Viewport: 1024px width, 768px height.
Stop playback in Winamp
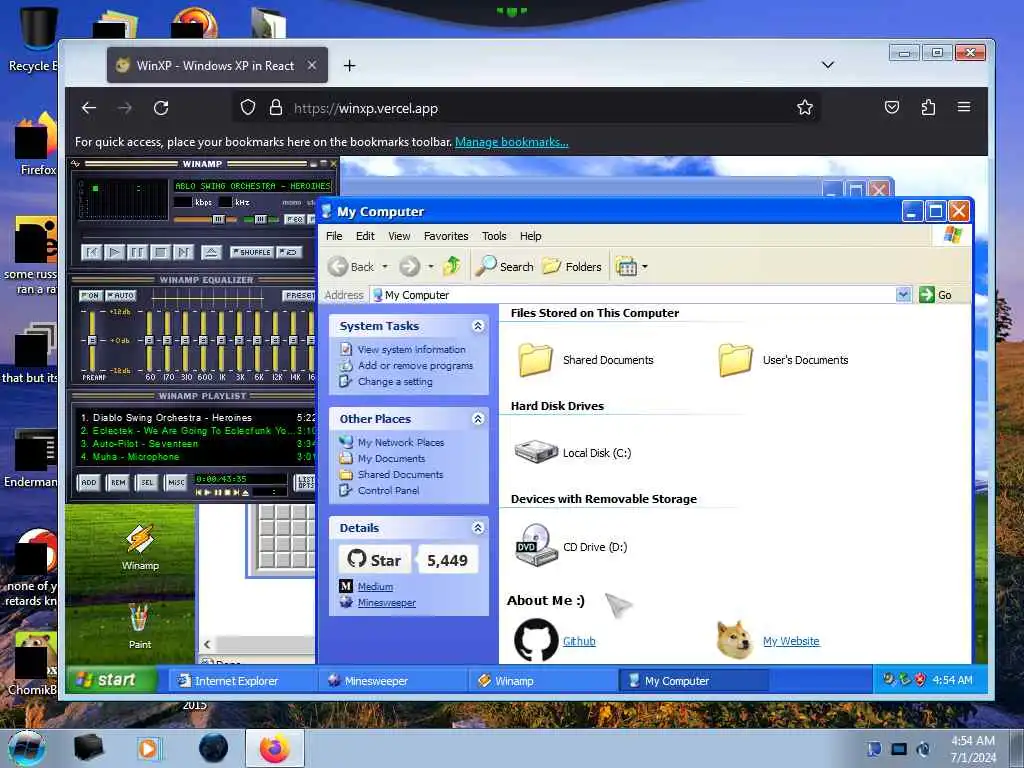[x=160, y=251]
